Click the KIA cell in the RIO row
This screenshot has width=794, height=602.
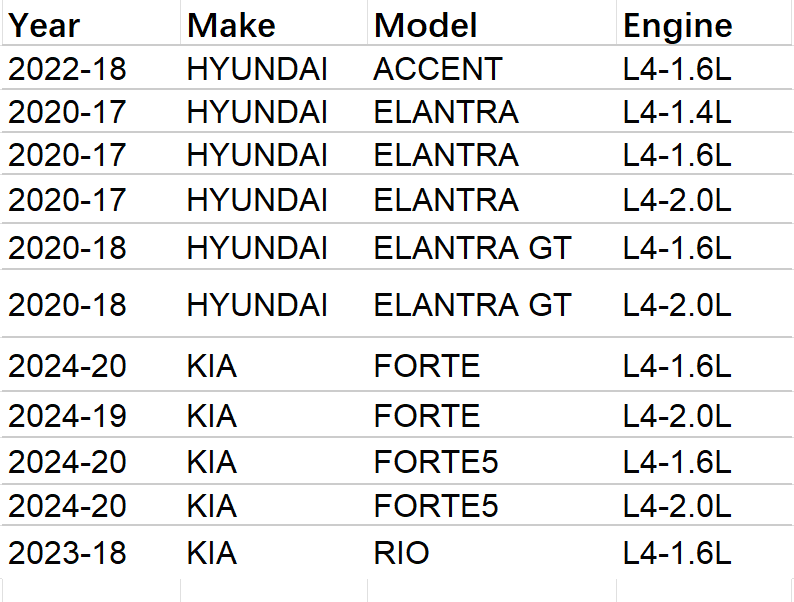[x=212, y=552]
